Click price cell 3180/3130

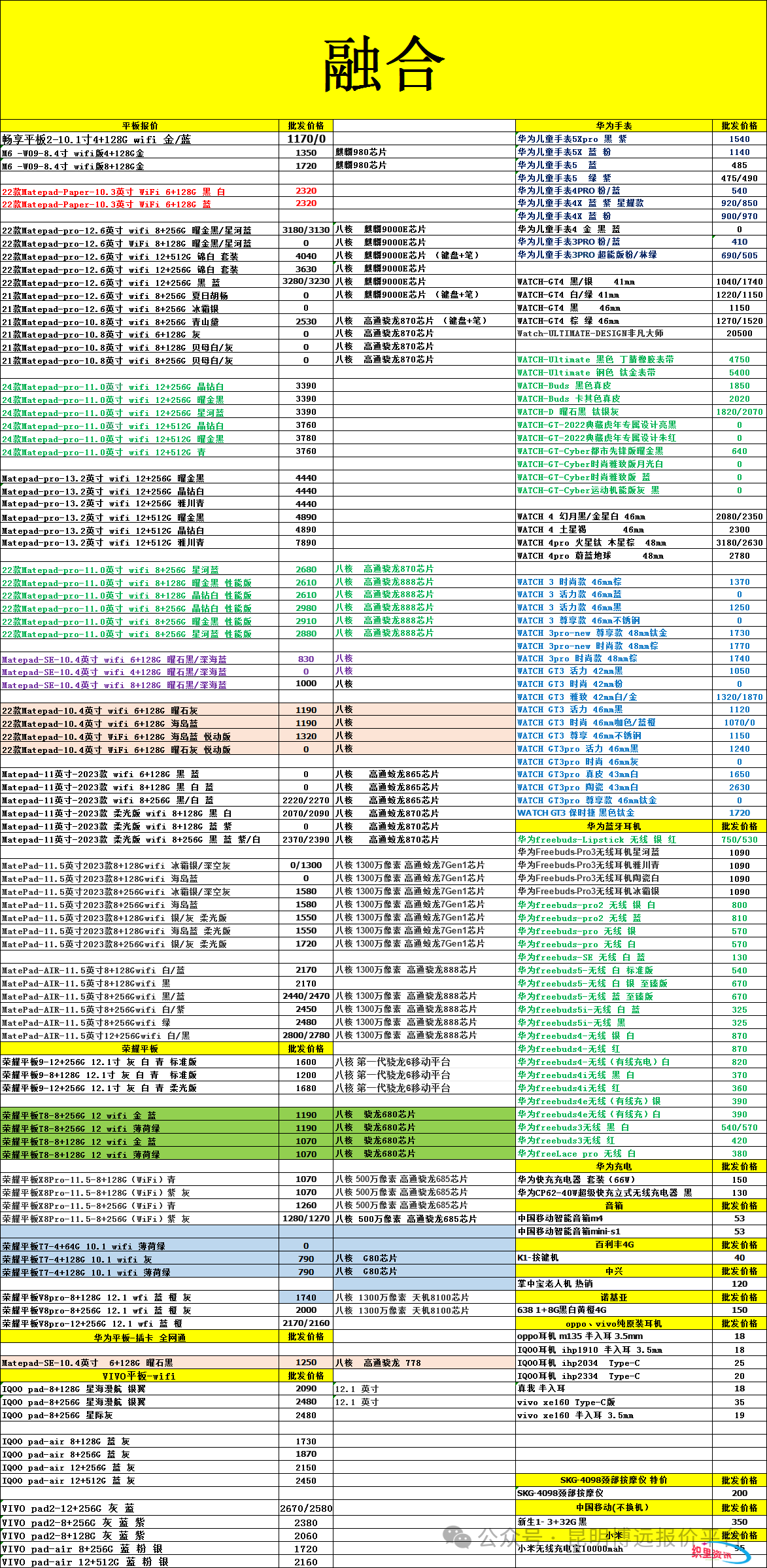[306, 230]
